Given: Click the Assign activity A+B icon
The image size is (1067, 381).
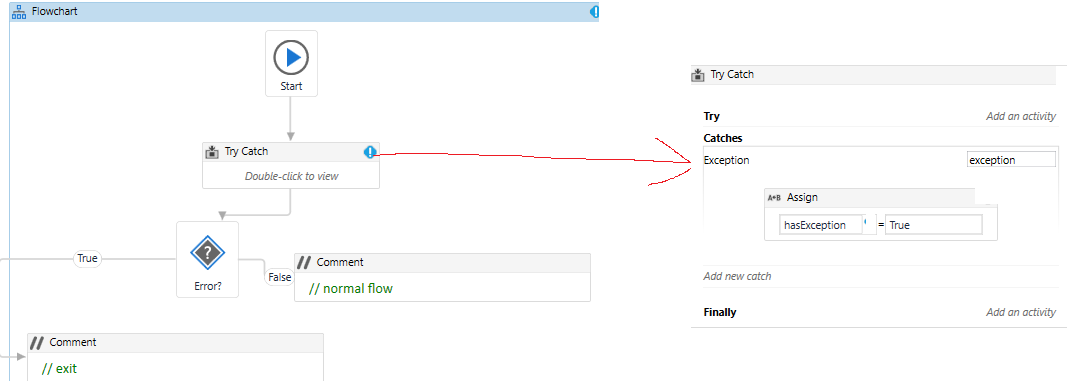Looking at the screenshot, I should click(774, 198).
